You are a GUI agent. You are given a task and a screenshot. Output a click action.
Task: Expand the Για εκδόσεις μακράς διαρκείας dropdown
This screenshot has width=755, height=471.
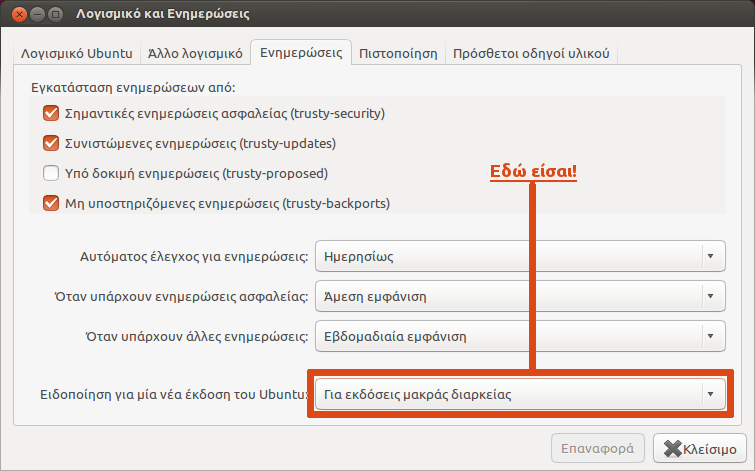pos(519,394)
